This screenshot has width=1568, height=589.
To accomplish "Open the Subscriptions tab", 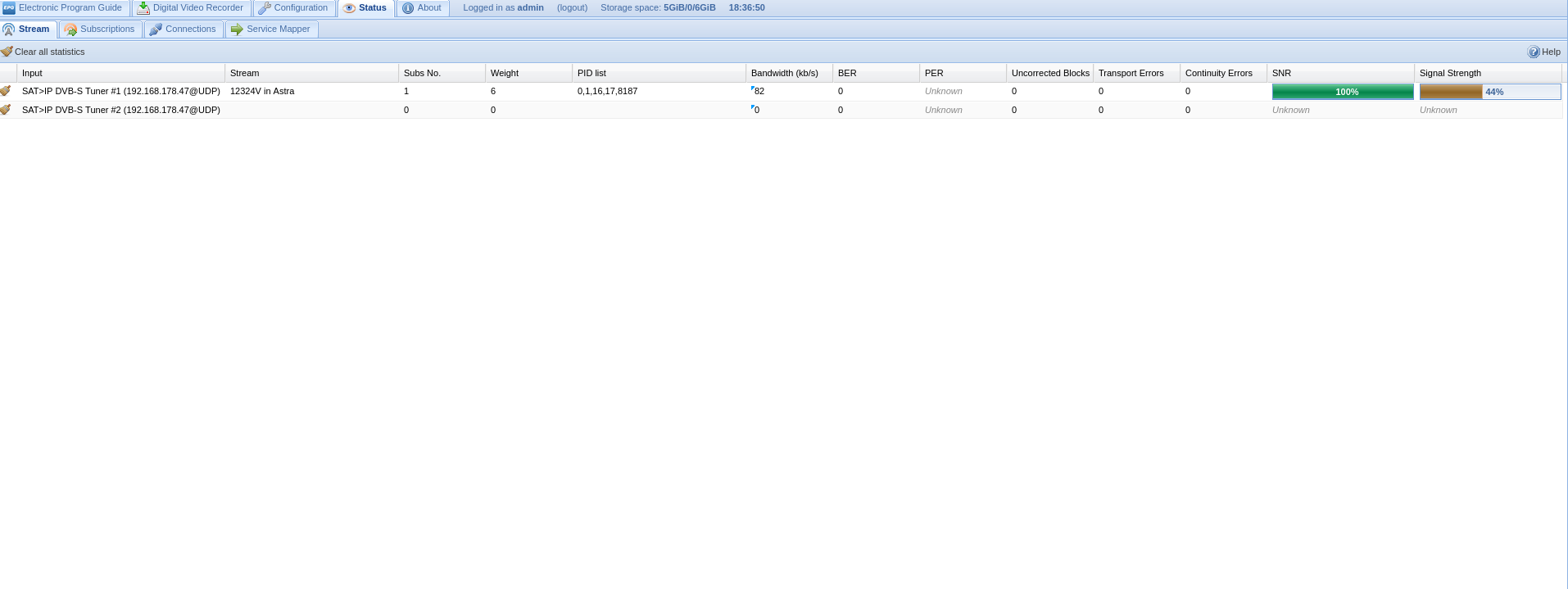I will (x=99, y=29).
